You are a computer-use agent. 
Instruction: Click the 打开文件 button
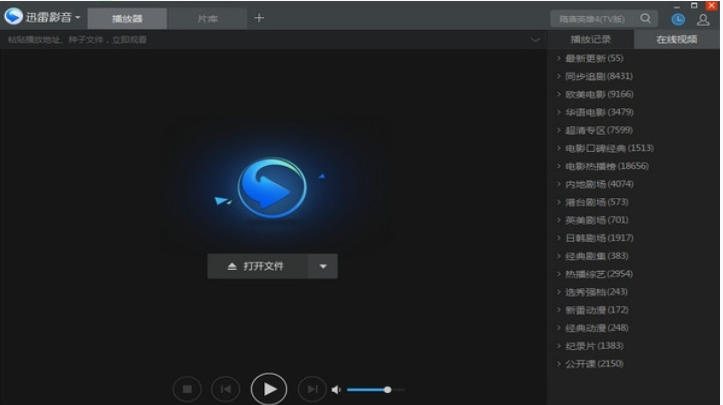[257, 266]
